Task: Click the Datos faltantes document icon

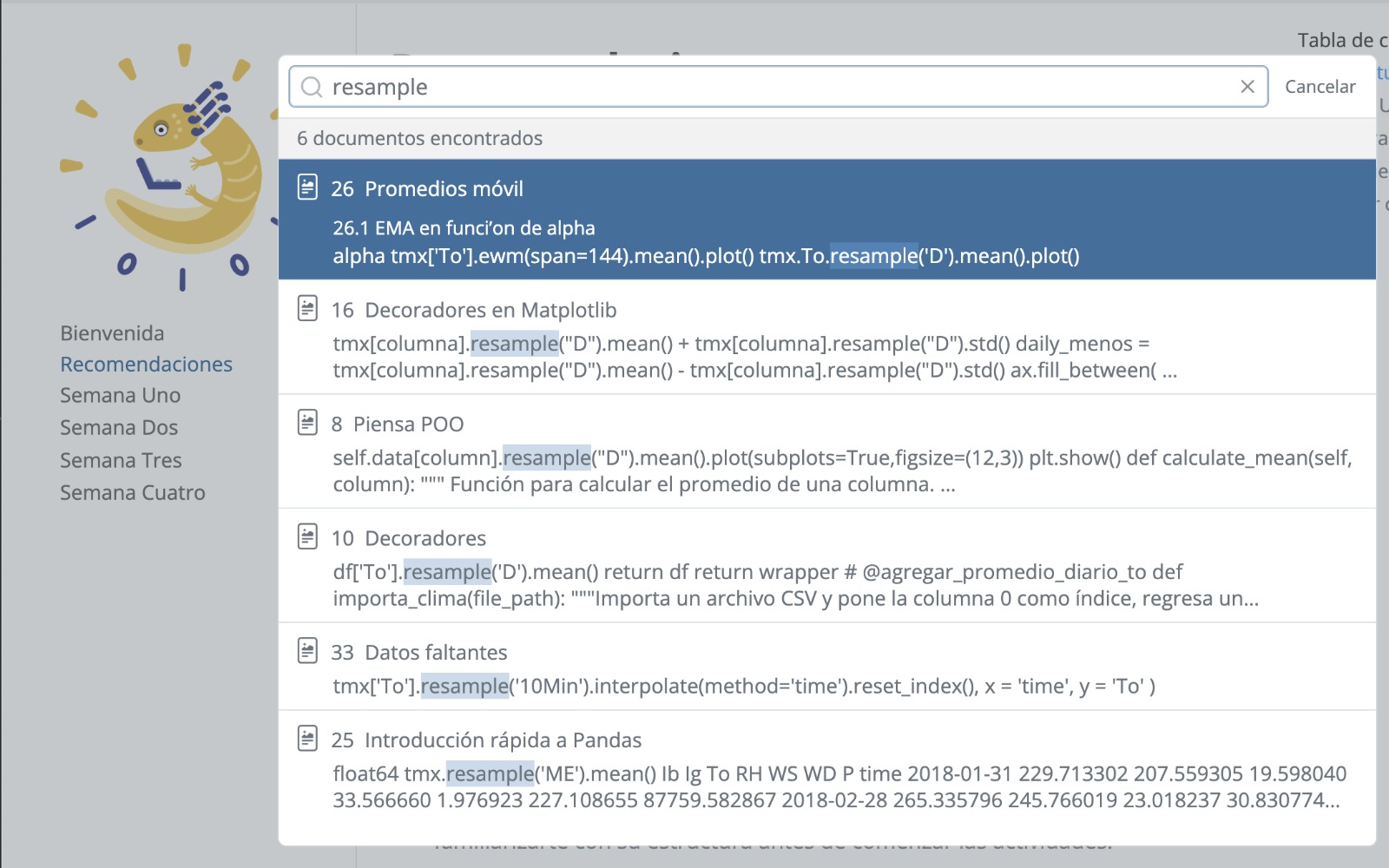Action: pos(307,651)
